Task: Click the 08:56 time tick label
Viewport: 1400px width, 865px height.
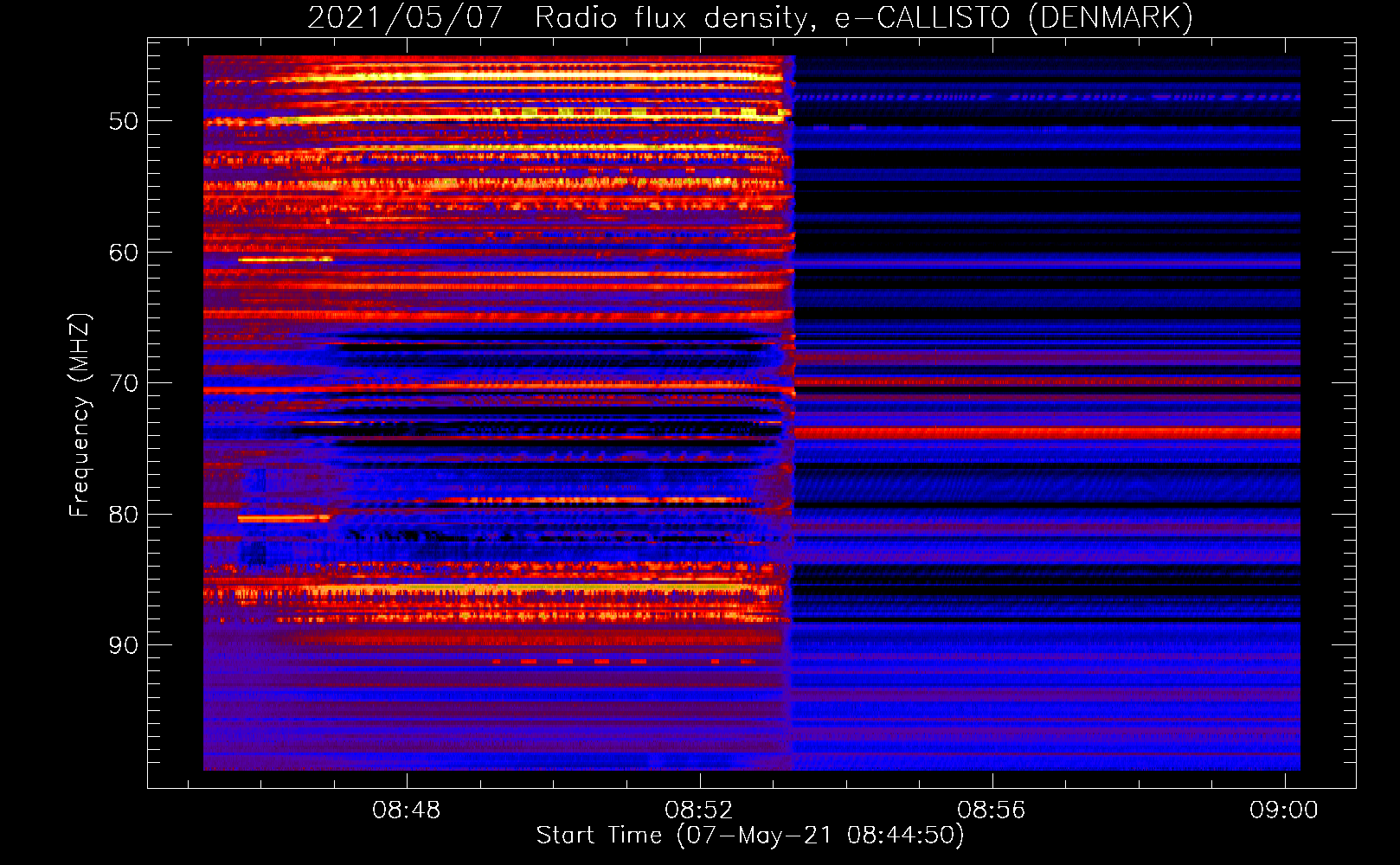Action: tap(991, 810)
